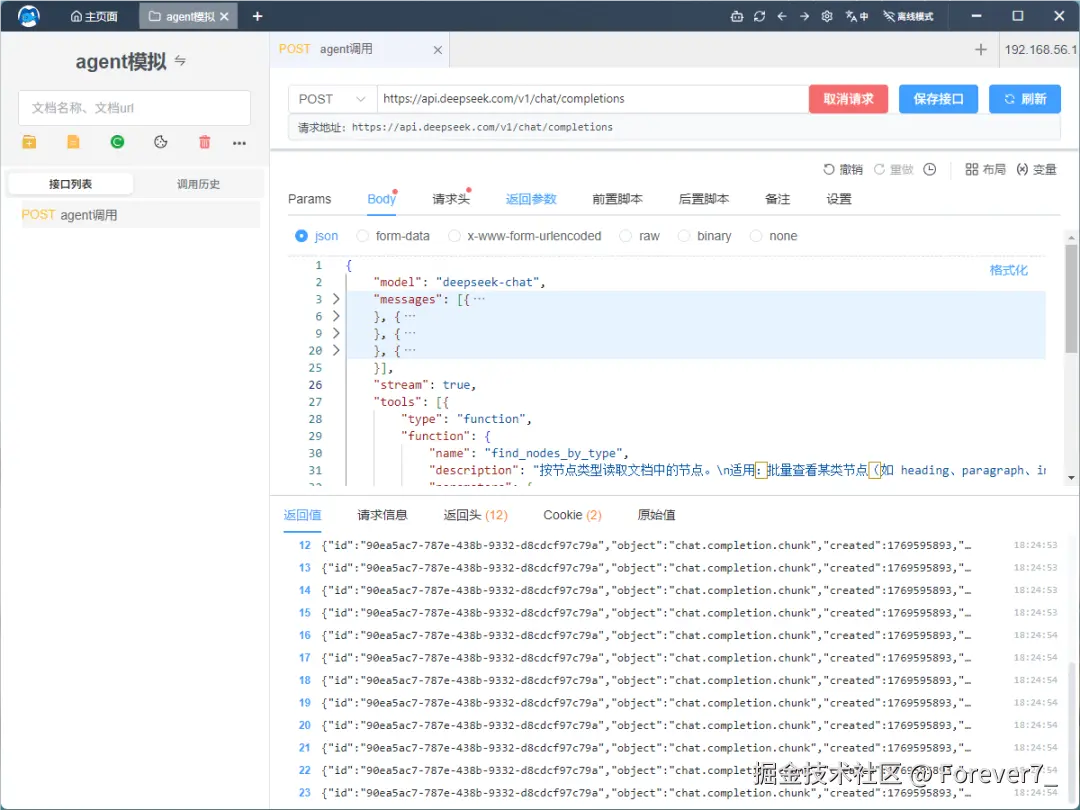Open the 设置 tab

[839, 199]
